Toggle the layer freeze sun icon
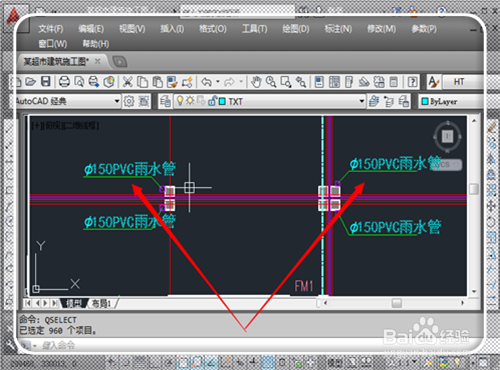This screenshot has width=500, height=370. click(190, 101)
